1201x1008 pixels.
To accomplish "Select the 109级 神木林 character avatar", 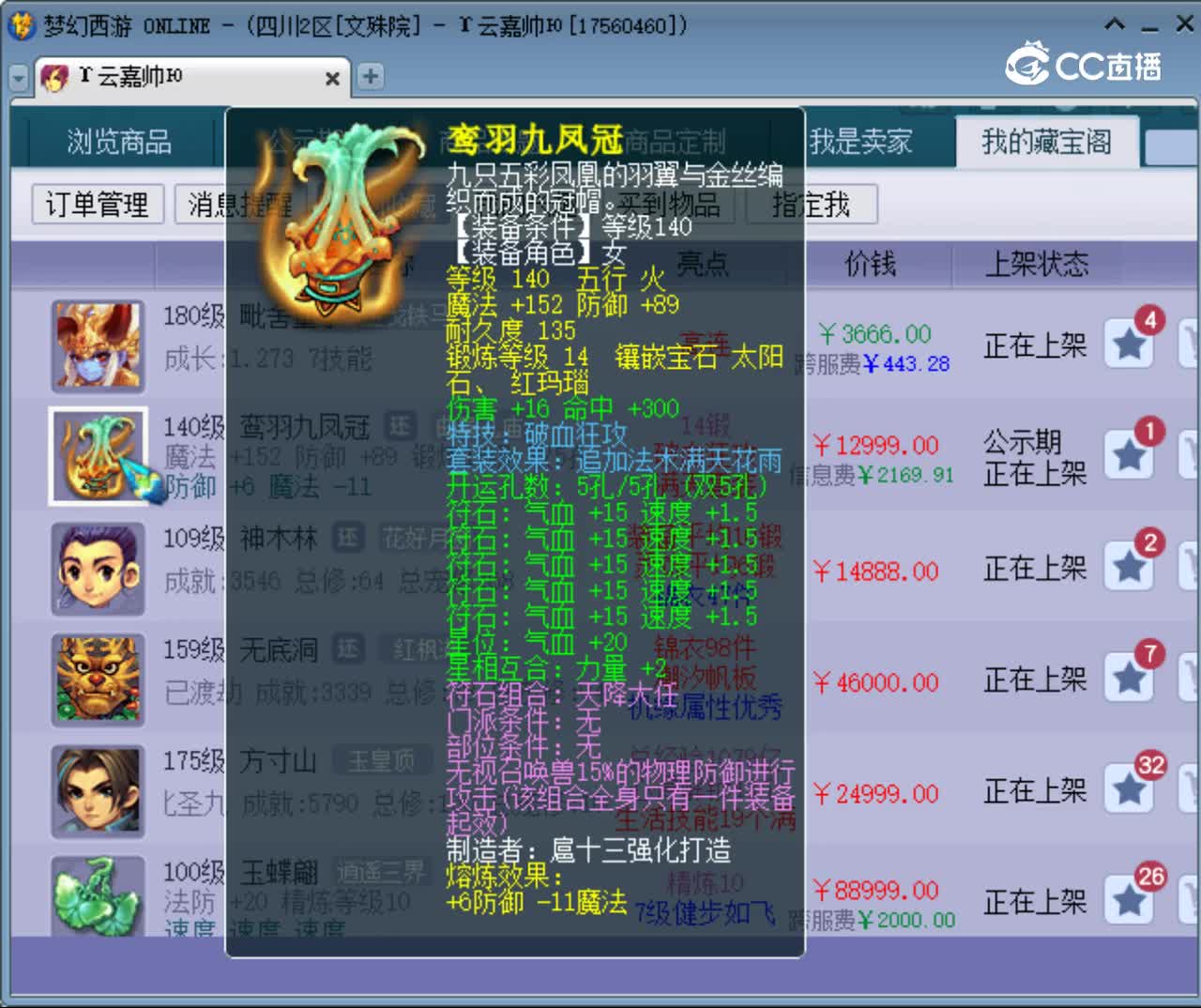I will click(98, 568).
